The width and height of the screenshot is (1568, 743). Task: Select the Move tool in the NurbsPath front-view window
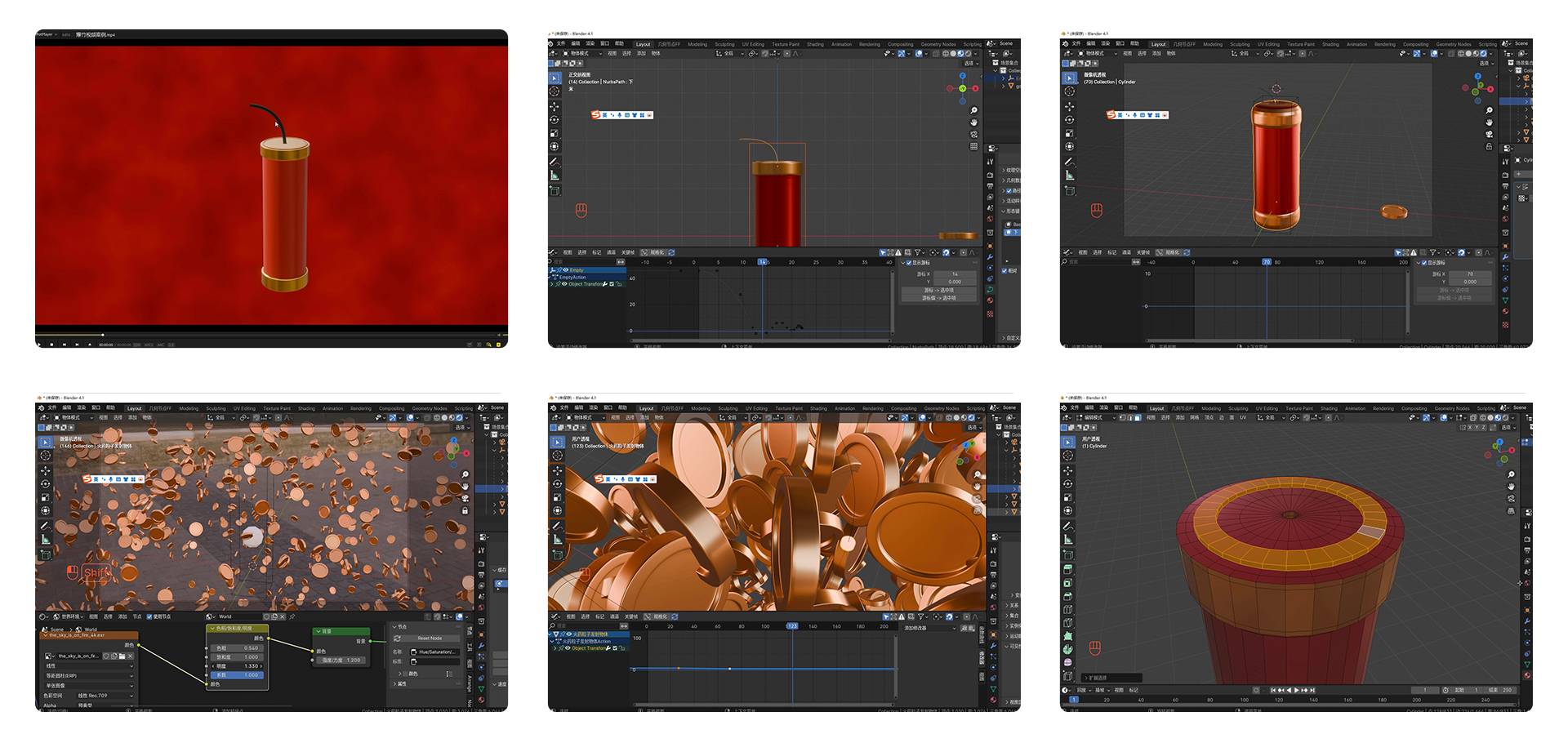[555, 105]
